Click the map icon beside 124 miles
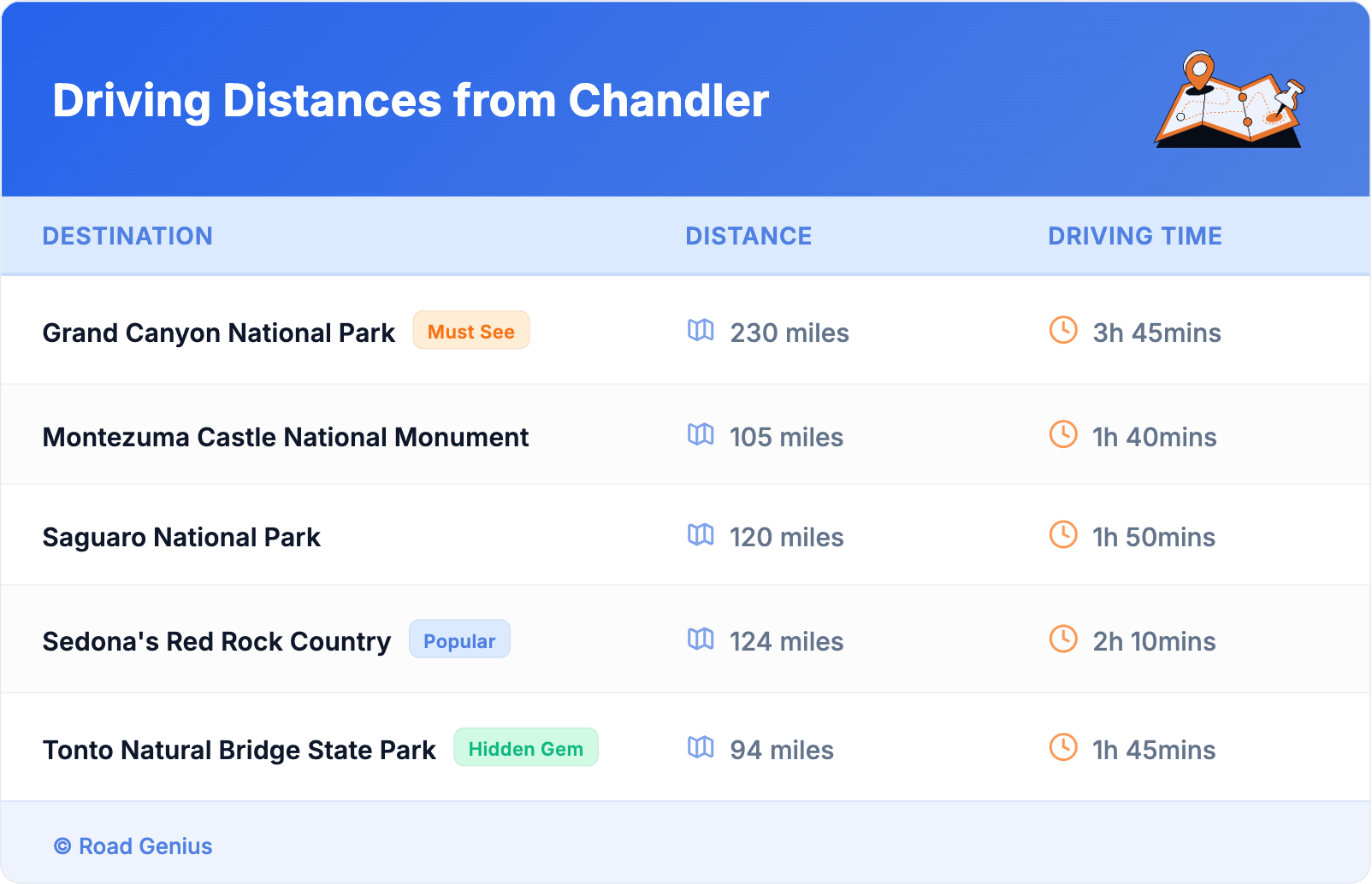 (x=701, y=639)
